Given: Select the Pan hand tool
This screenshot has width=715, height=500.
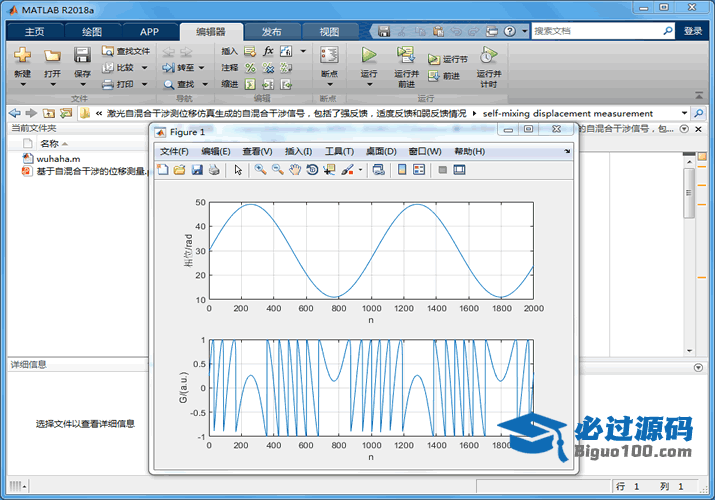Looking at the screenshot, I should [x=295, y=170].
